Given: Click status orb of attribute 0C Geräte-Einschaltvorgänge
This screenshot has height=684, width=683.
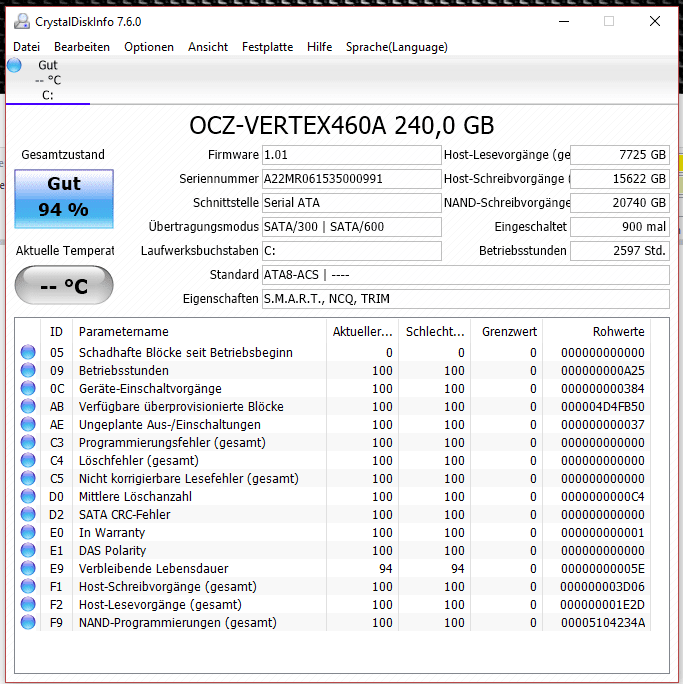Looking at the screenshot, I should [28, 388].
